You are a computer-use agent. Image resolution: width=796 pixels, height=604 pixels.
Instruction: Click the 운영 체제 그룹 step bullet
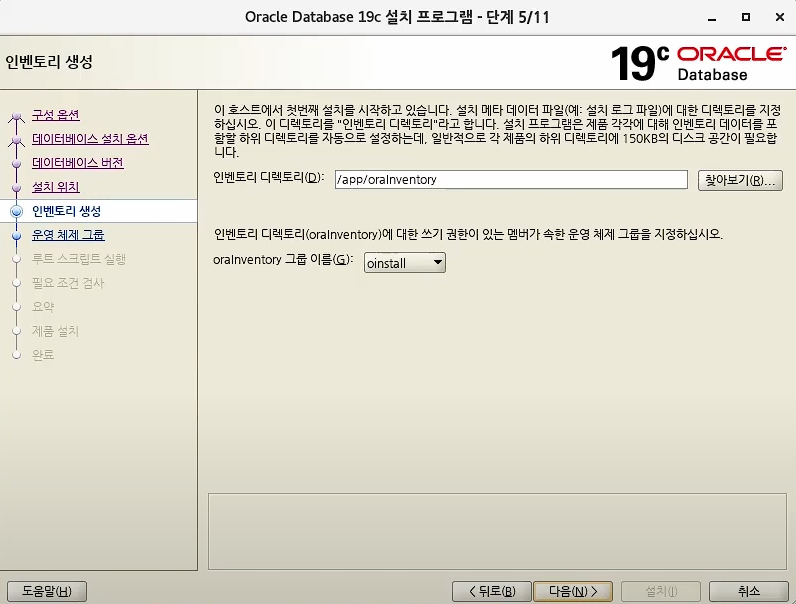16,235
